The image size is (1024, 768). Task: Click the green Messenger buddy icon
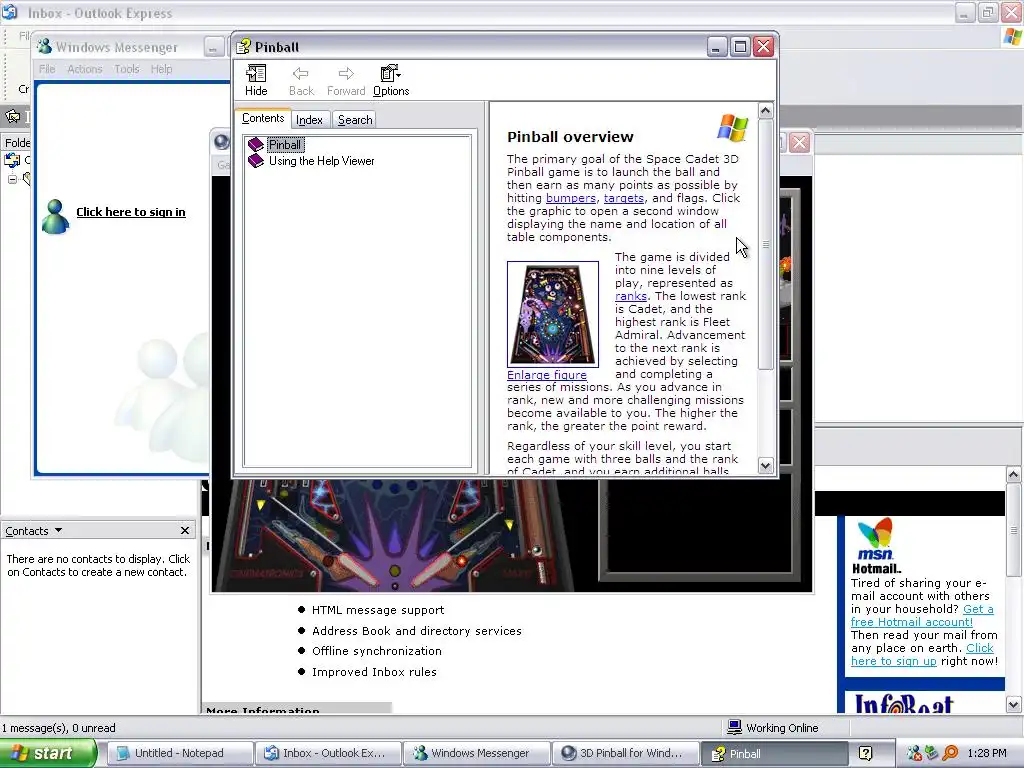point(55,216)
